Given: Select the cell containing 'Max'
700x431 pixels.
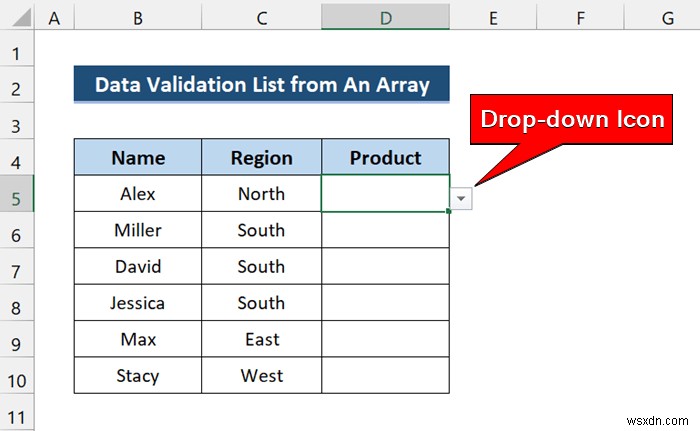Looking at the screenshot, I should (x=138, y=339).
